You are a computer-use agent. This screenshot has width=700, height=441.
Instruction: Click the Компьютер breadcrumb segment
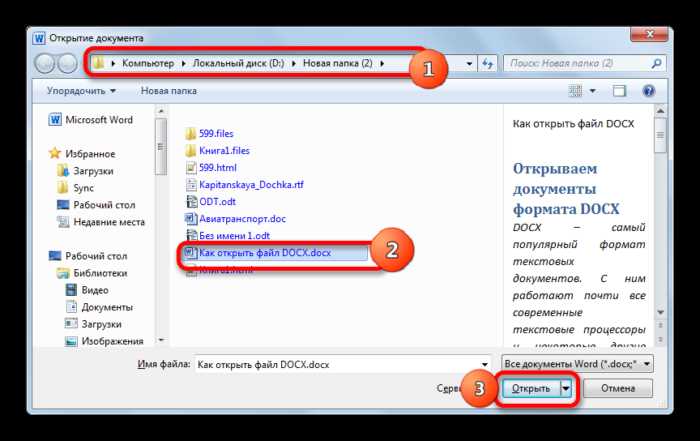[148, 63]
